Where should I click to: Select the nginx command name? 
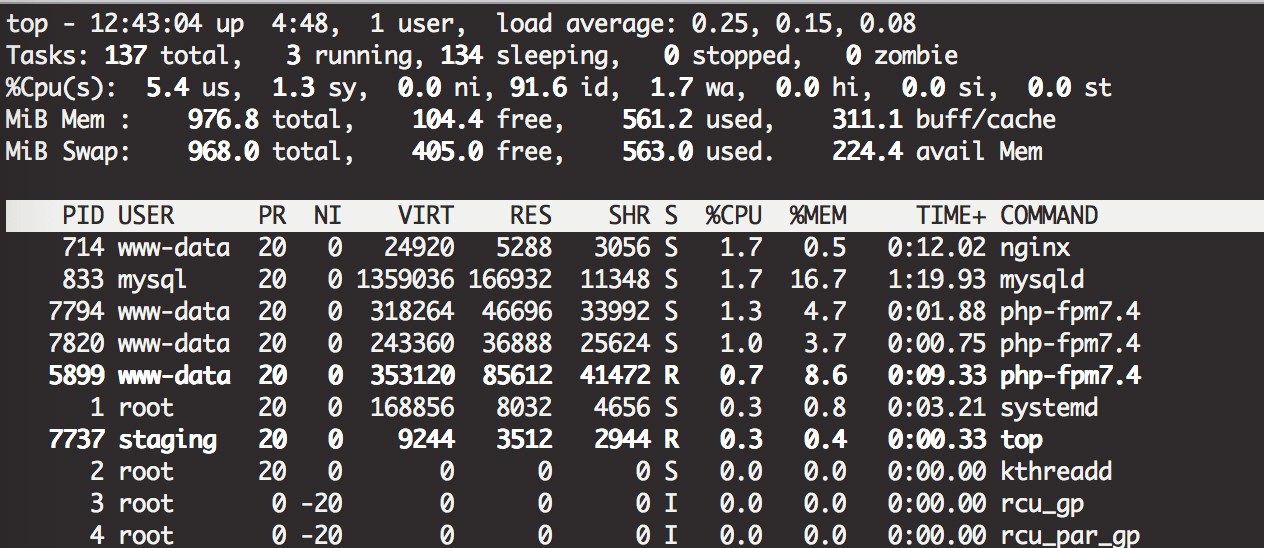(1035, 247)
